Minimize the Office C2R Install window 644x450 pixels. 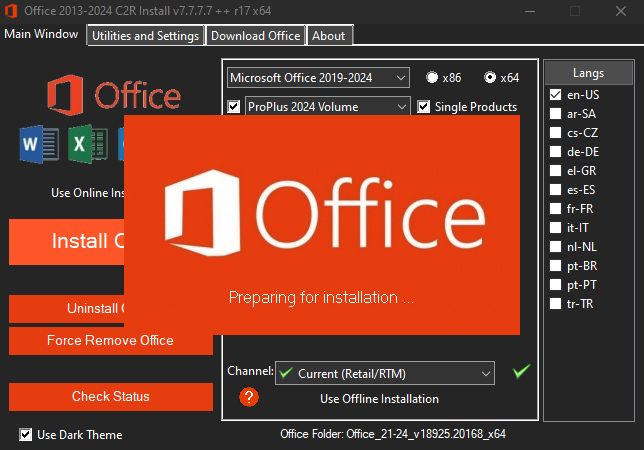click(530, 11)
